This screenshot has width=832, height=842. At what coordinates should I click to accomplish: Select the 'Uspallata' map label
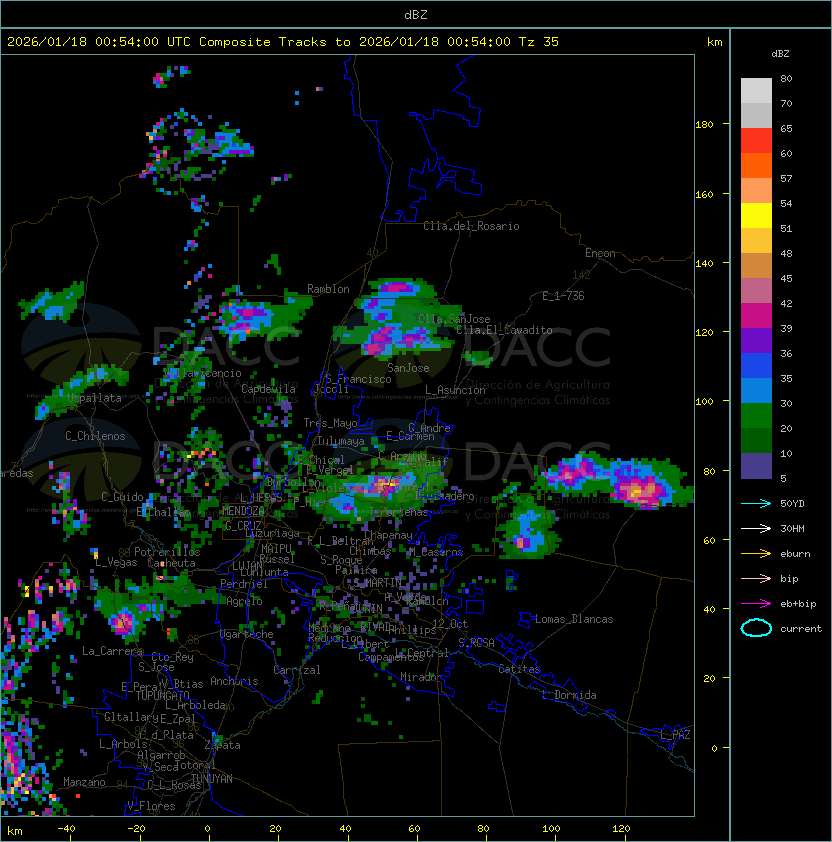[x=95, y=398]
